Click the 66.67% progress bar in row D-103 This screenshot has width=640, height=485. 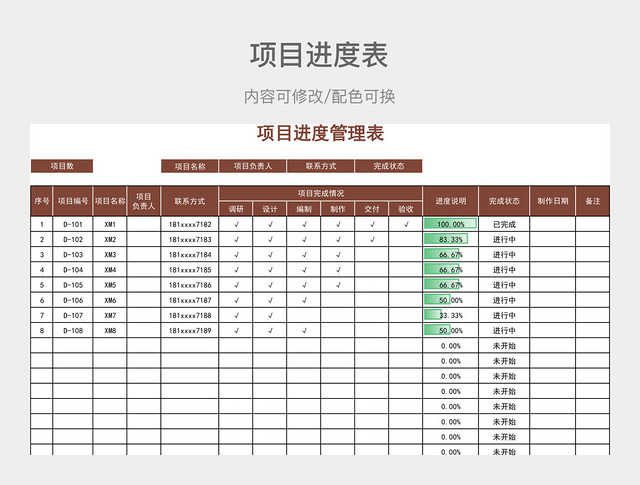[442, 254]
